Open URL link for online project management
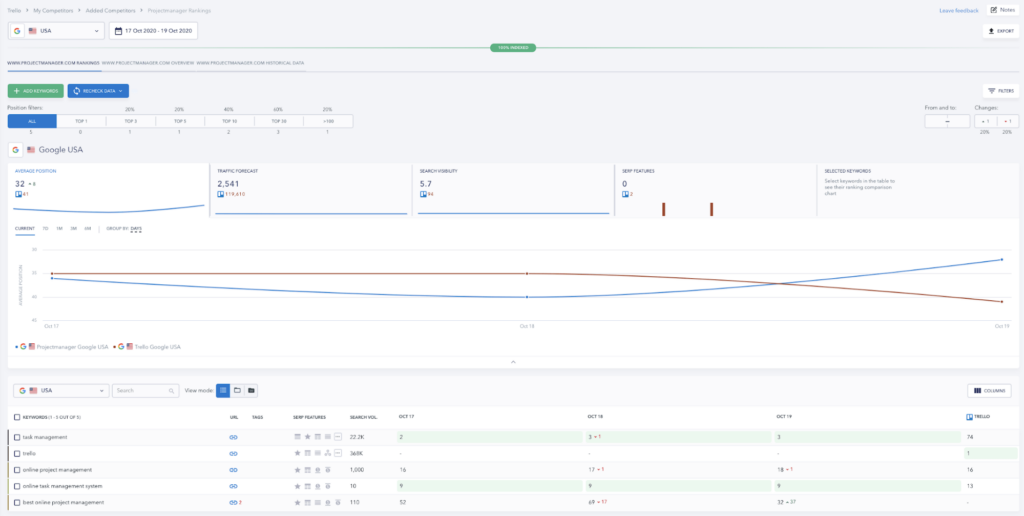1024x516 pixels. [x=233, y=470]
